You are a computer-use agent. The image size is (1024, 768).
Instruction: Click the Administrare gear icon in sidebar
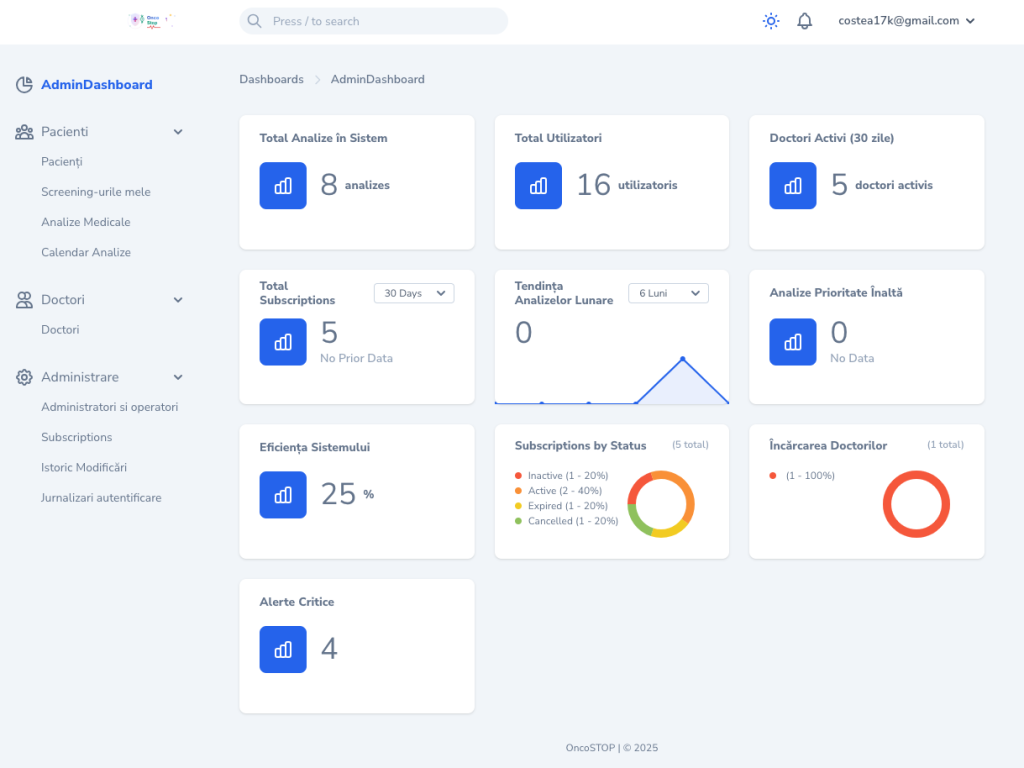(x=22, y=377)
